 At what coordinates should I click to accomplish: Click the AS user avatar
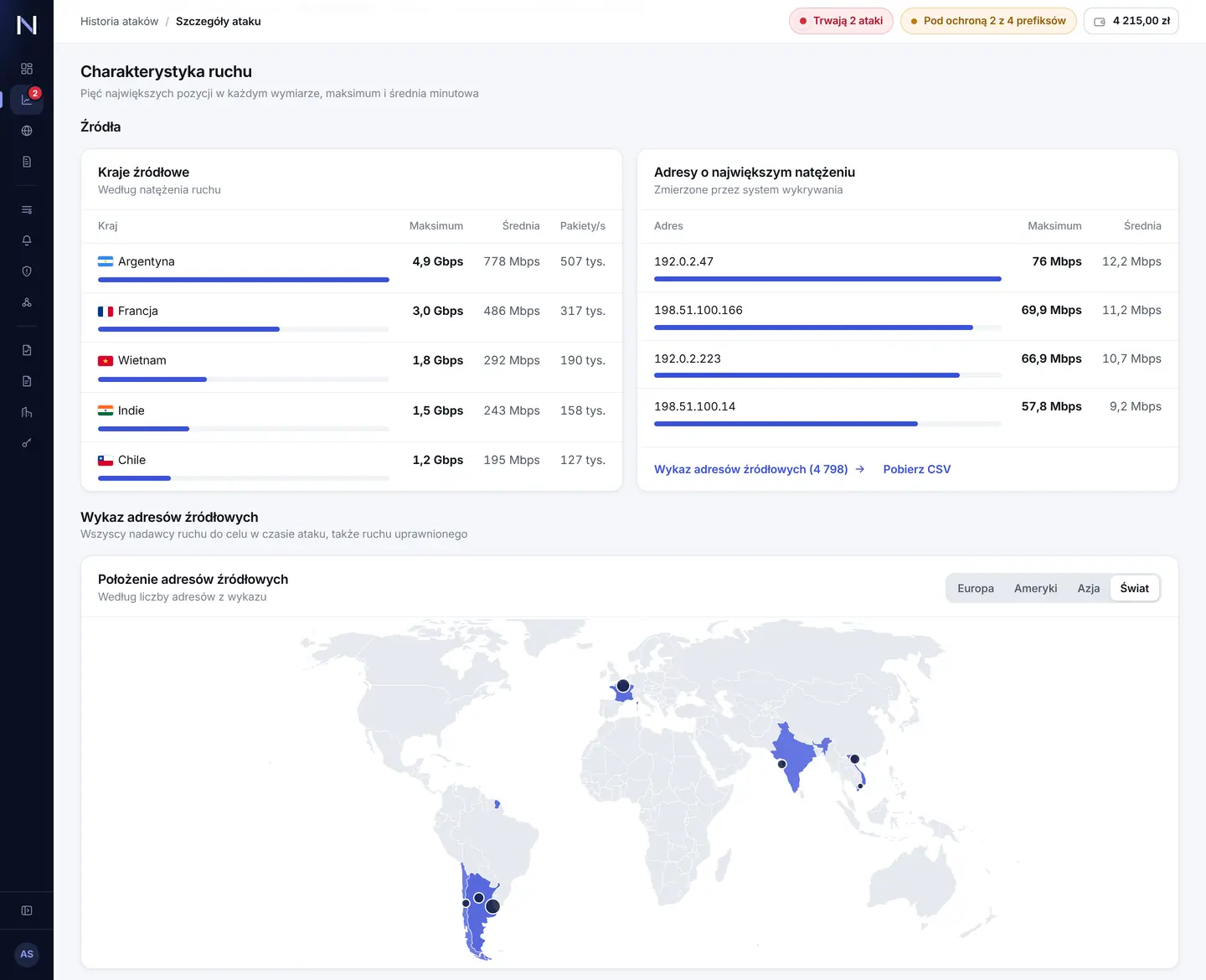(x=27, y=954)
